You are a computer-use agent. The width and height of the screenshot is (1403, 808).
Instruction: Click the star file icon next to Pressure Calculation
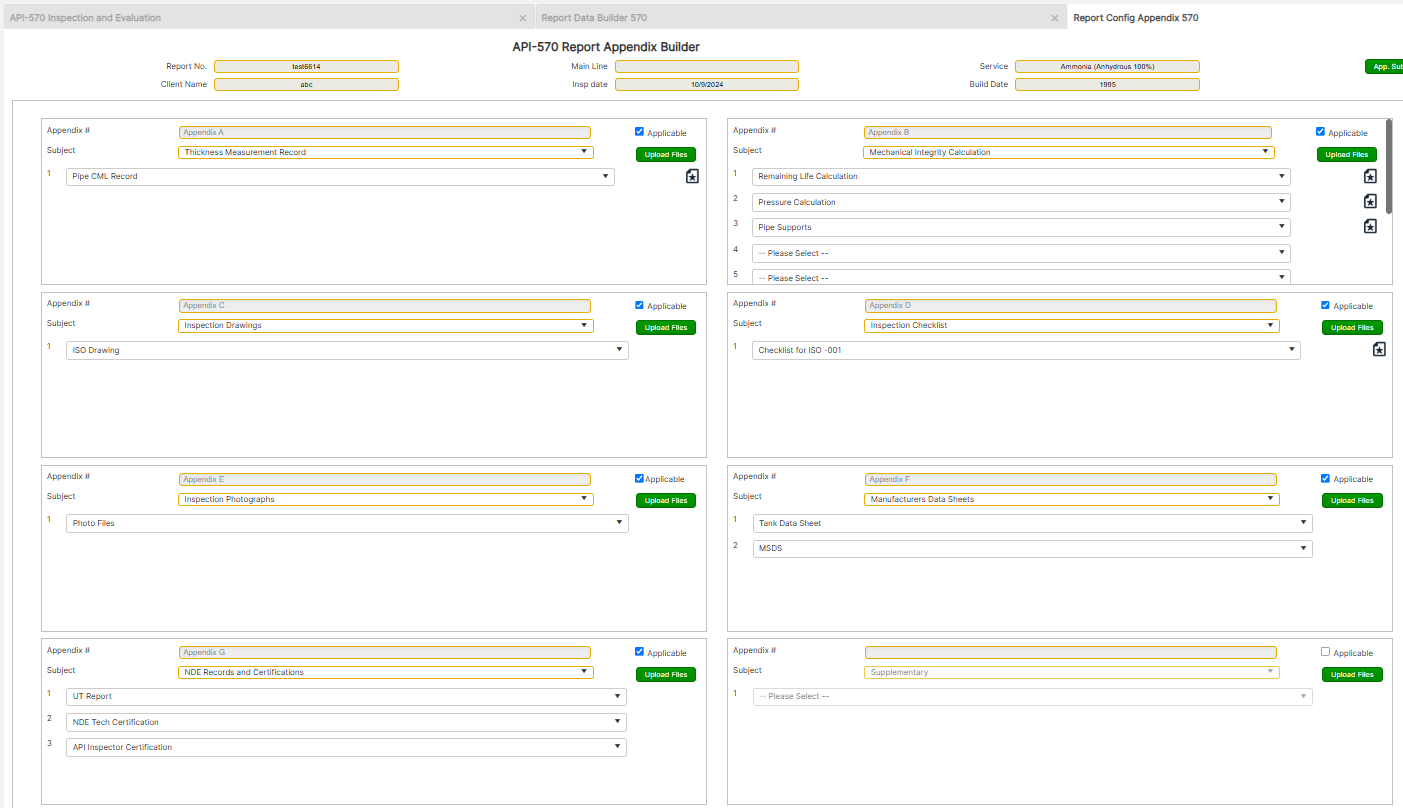[x=1370, y=200]
